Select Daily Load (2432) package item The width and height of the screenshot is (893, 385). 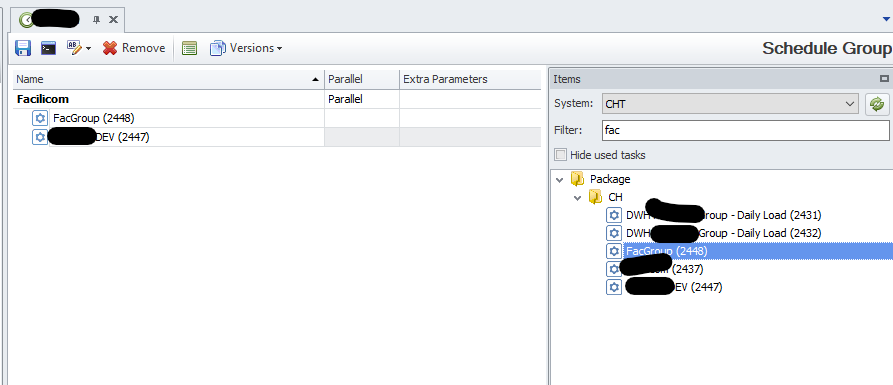click(x=724, y=233)
